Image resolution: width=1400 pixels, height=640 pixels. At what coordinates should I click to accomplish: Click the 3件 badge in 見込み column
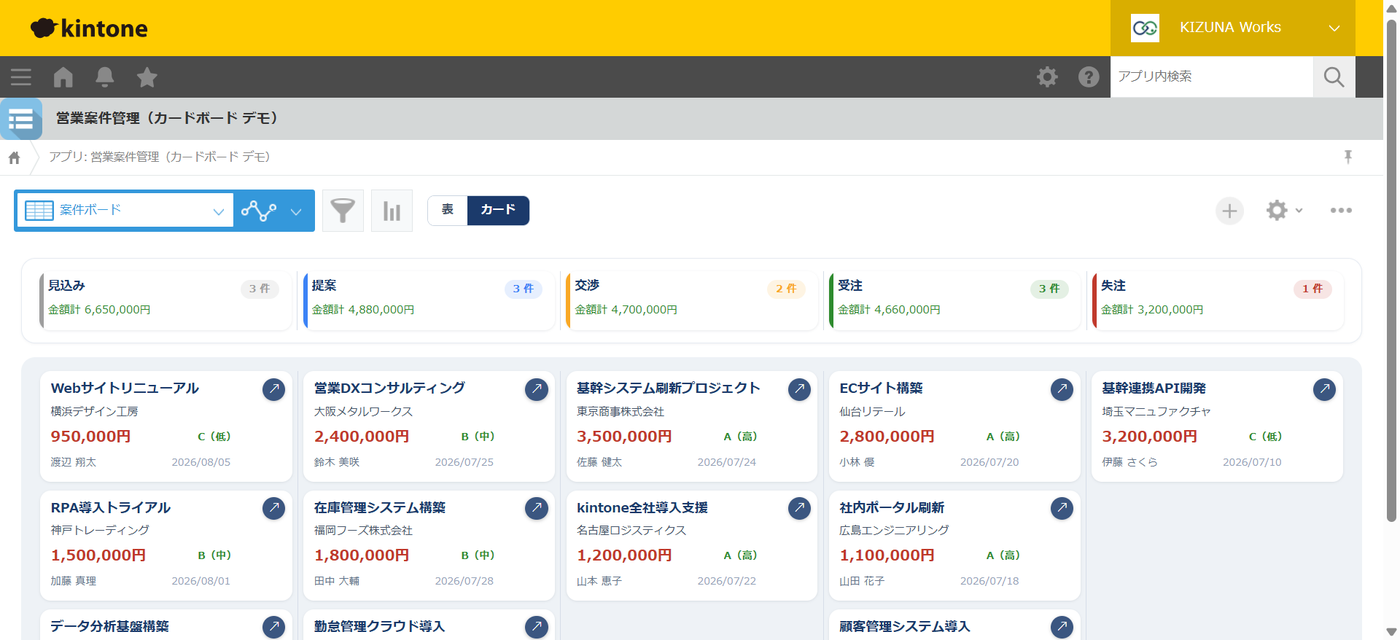tap(259, 289)
